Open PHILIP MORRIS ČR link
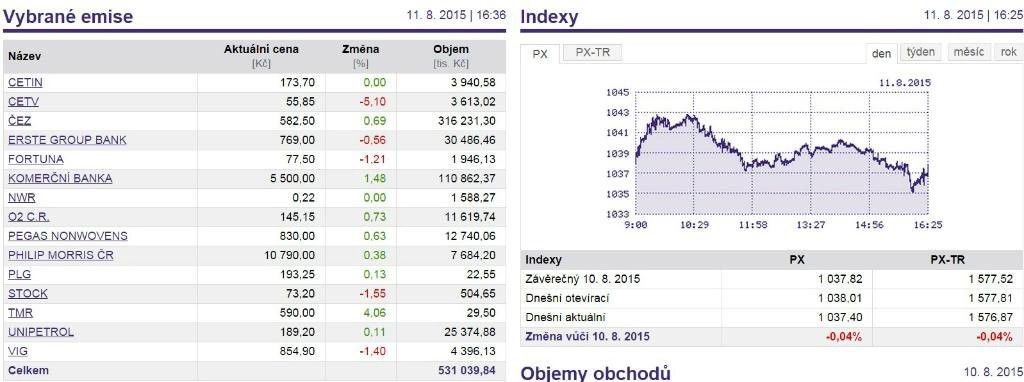 pos(61,255)
